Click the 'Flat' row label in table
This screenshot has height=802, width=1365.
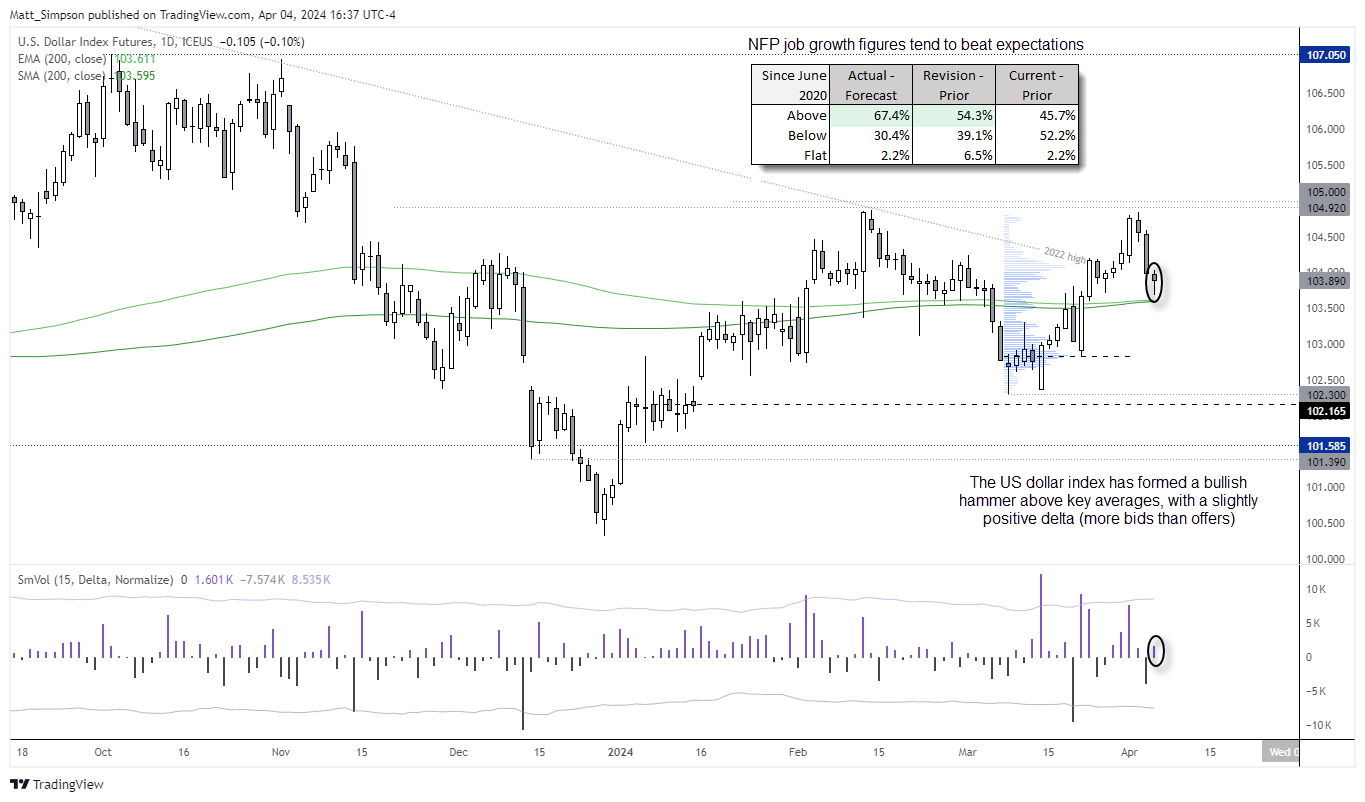click(x=814, y=155)
